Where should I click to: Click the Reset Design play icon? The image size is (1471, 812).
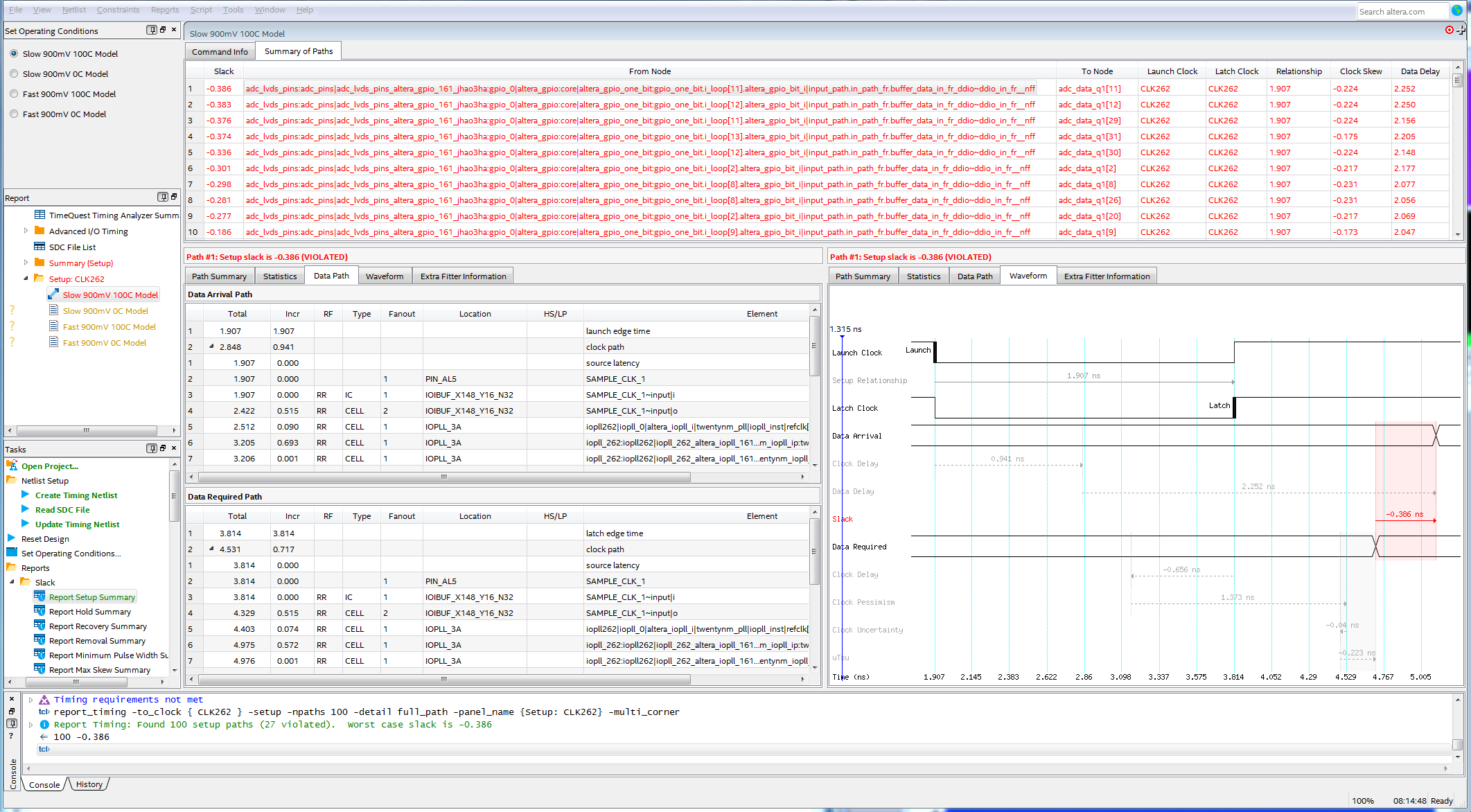pos(12,538)
